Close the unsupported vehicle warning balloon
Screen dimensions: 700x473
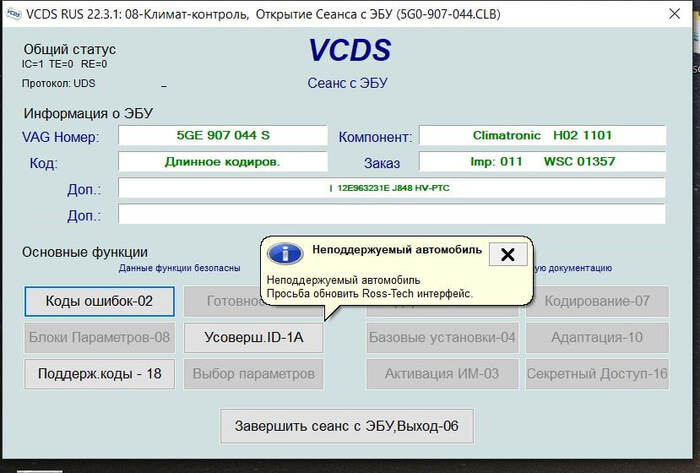click(x=507, y=254)
